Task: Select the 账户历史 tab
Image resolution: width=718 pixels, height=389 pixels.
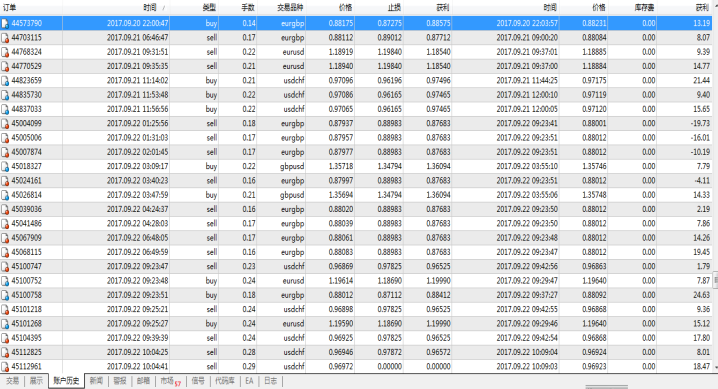Action: coord(66,381)
